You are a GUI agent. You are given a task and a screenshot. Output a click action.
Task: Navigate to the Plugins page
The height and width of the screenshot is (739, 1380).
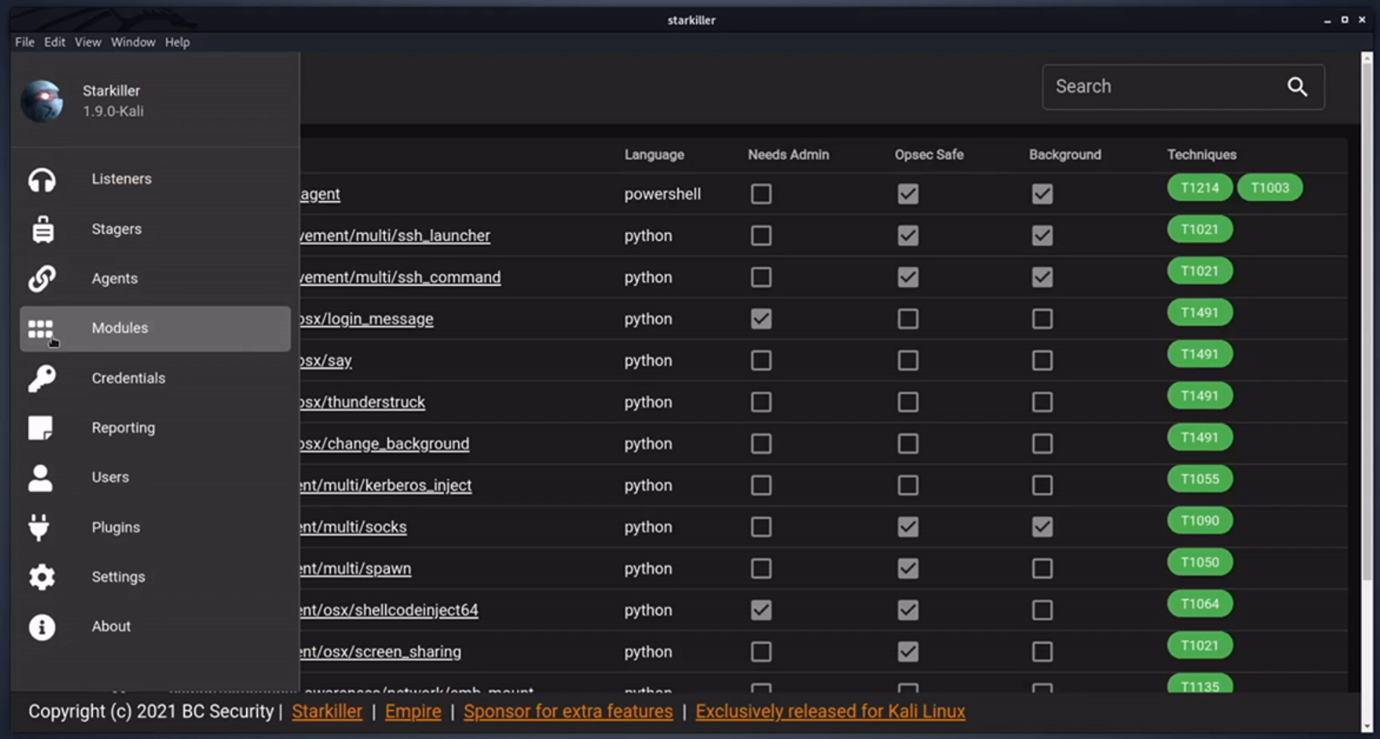click(x=116, y=527)
